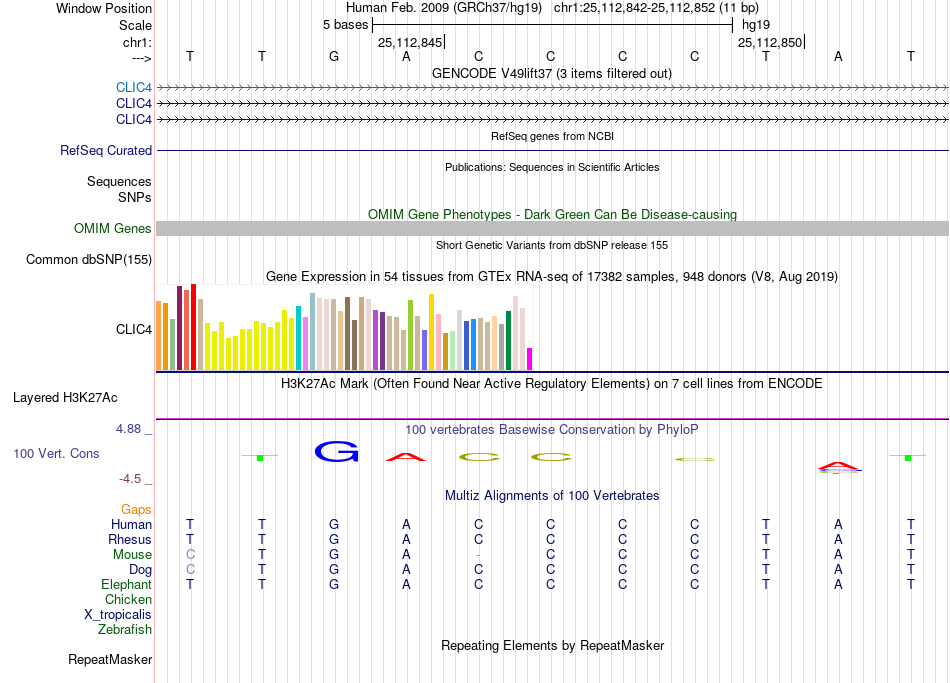Viewport: 950px width, 683px height.
Task: Select the Human species row label
Action: click(x=131, y=524)
